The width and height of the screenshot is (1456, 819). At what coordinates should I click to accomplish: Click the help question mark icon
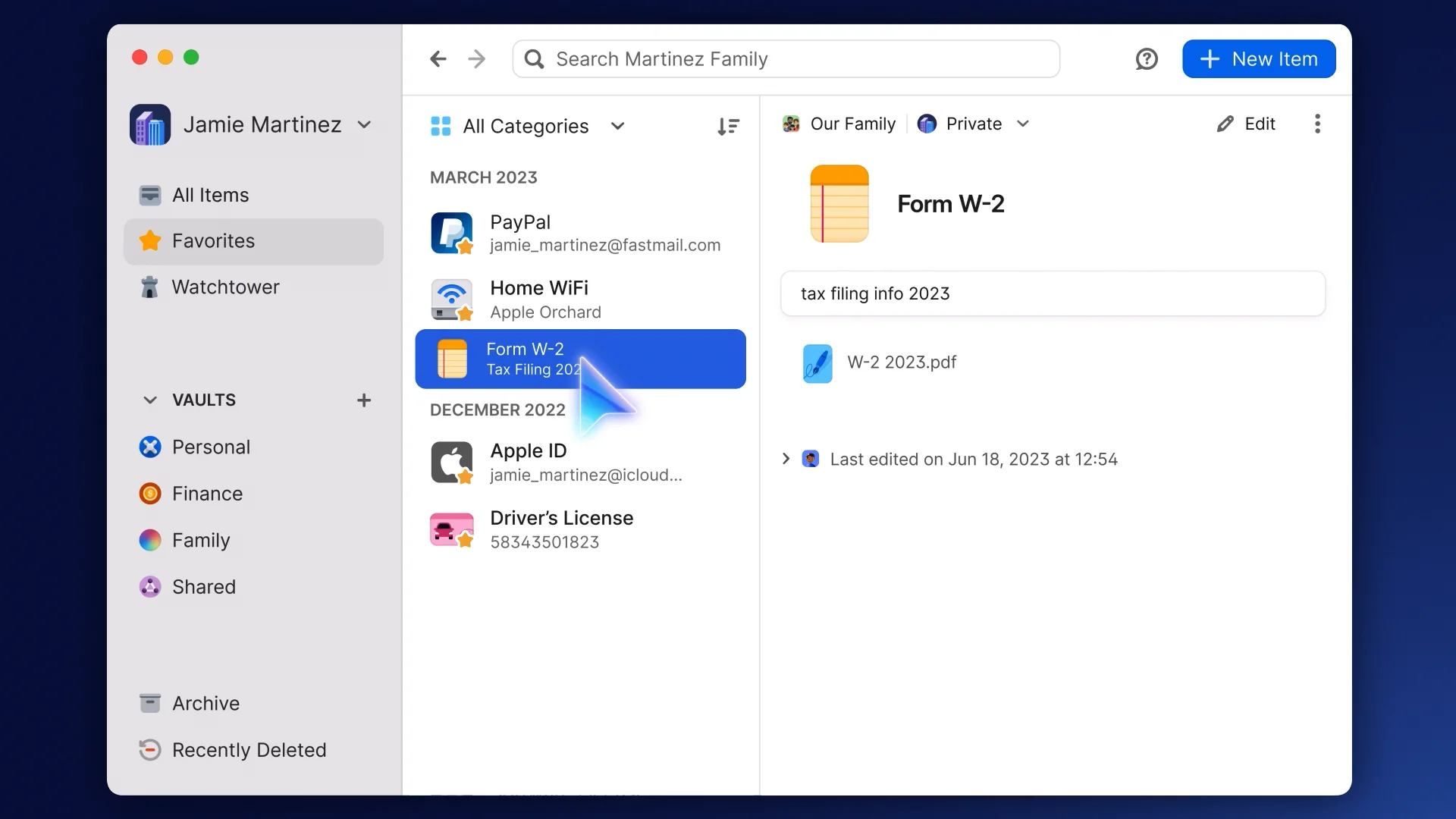coord(1146,59)
